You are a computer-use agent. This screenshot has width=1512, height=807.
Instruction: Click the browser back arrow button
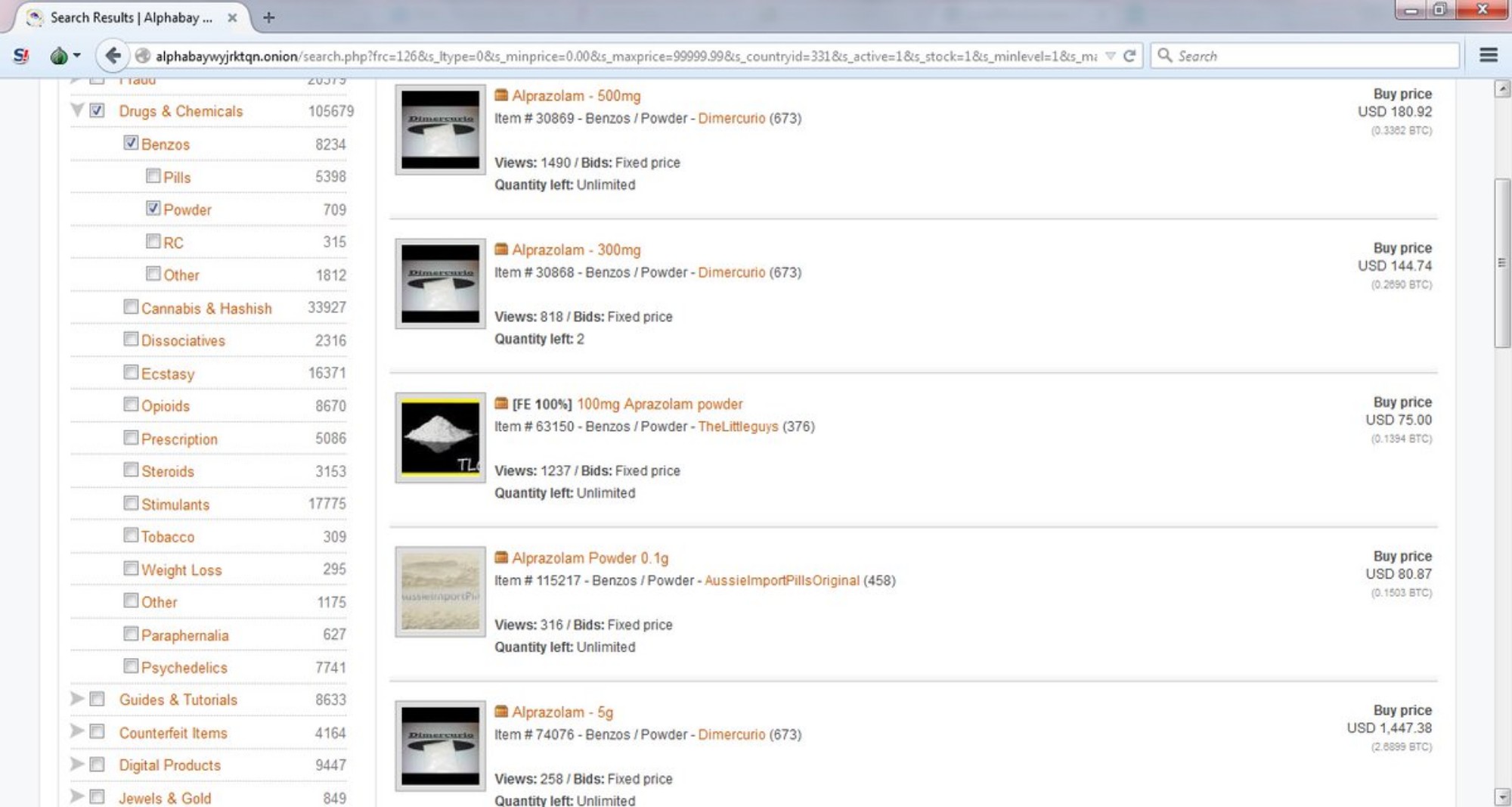[x=113, y=56]
